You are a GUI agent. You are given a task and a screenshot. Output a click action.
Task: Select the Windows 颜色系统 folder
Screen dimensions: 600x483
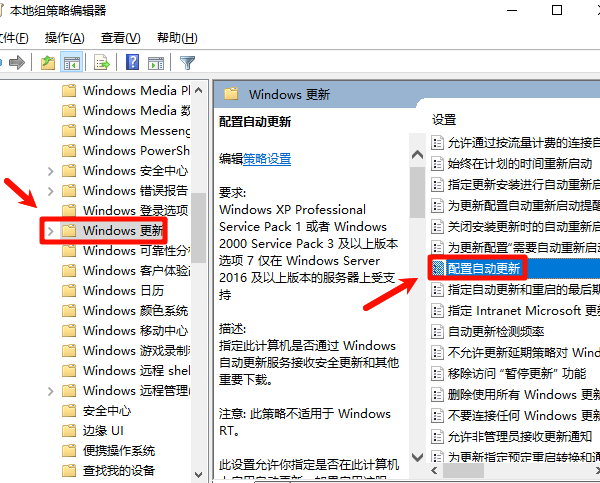125,310
